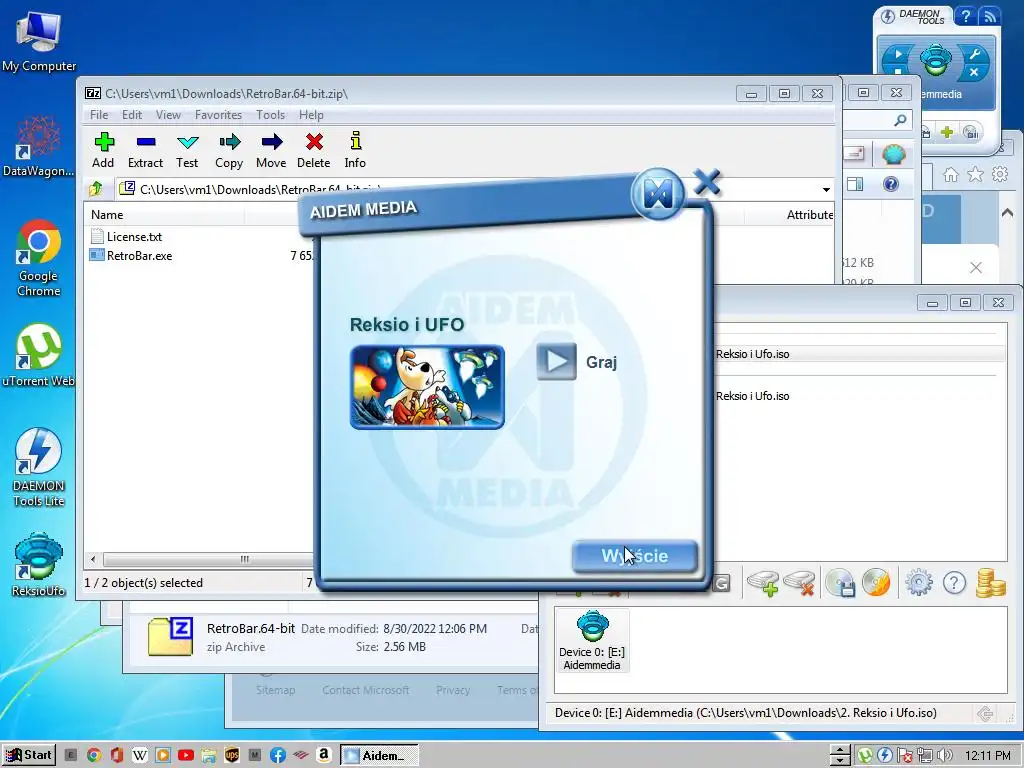1024x768 pixels.
Task: Open the Help menu in 7-Zip
Action: 312,115
